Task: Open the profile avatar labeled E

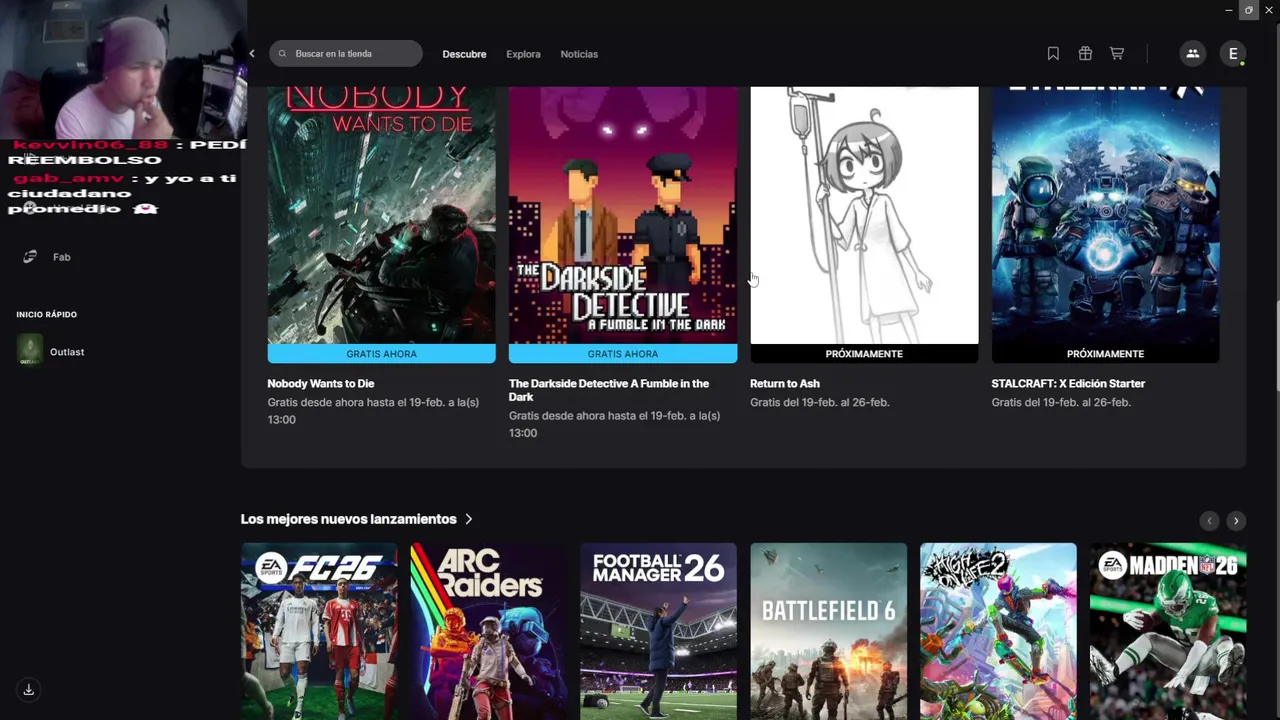Action: click(1233, 54)
